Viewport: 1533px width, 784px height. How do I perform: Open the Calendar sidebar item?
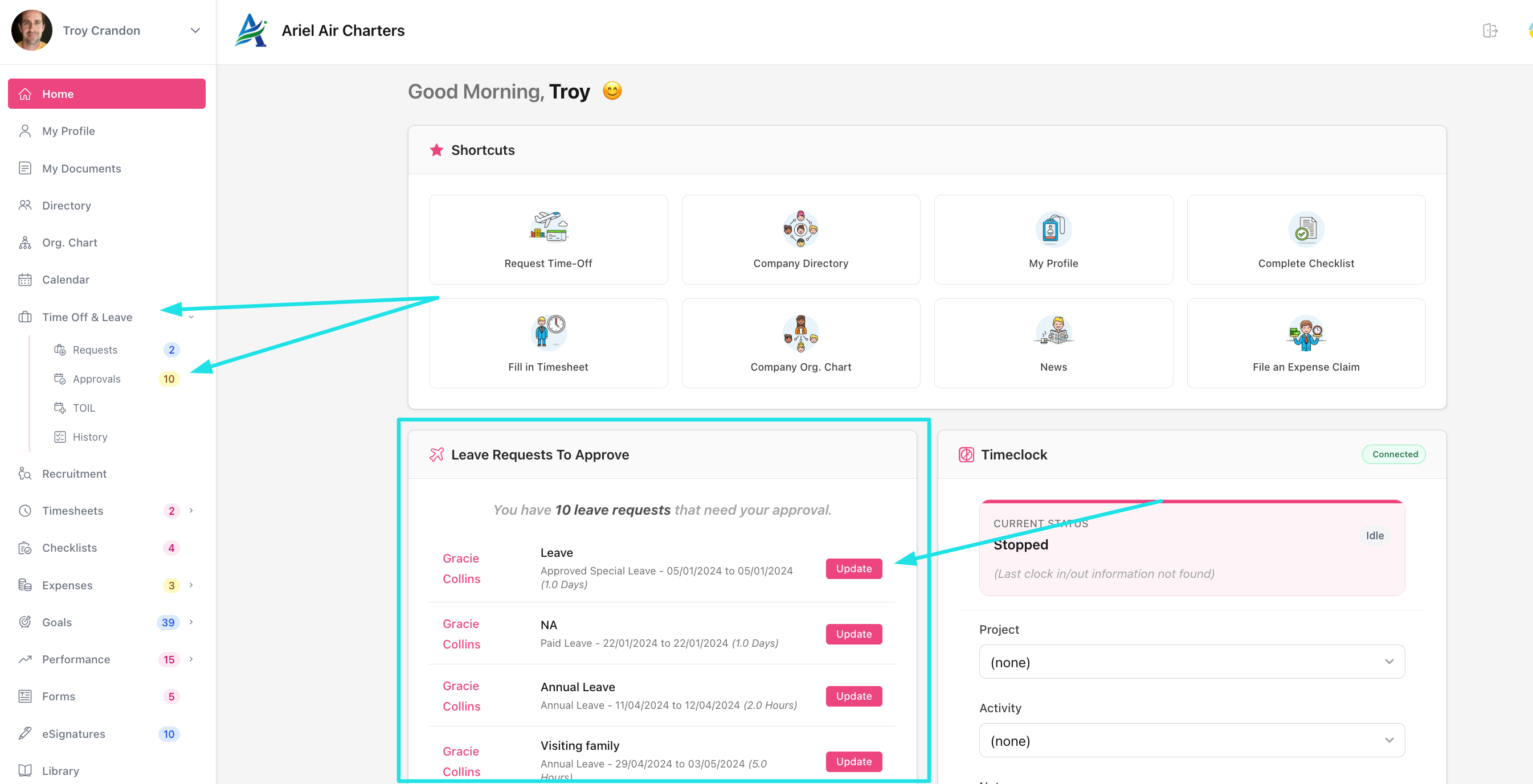click(66, 280)
